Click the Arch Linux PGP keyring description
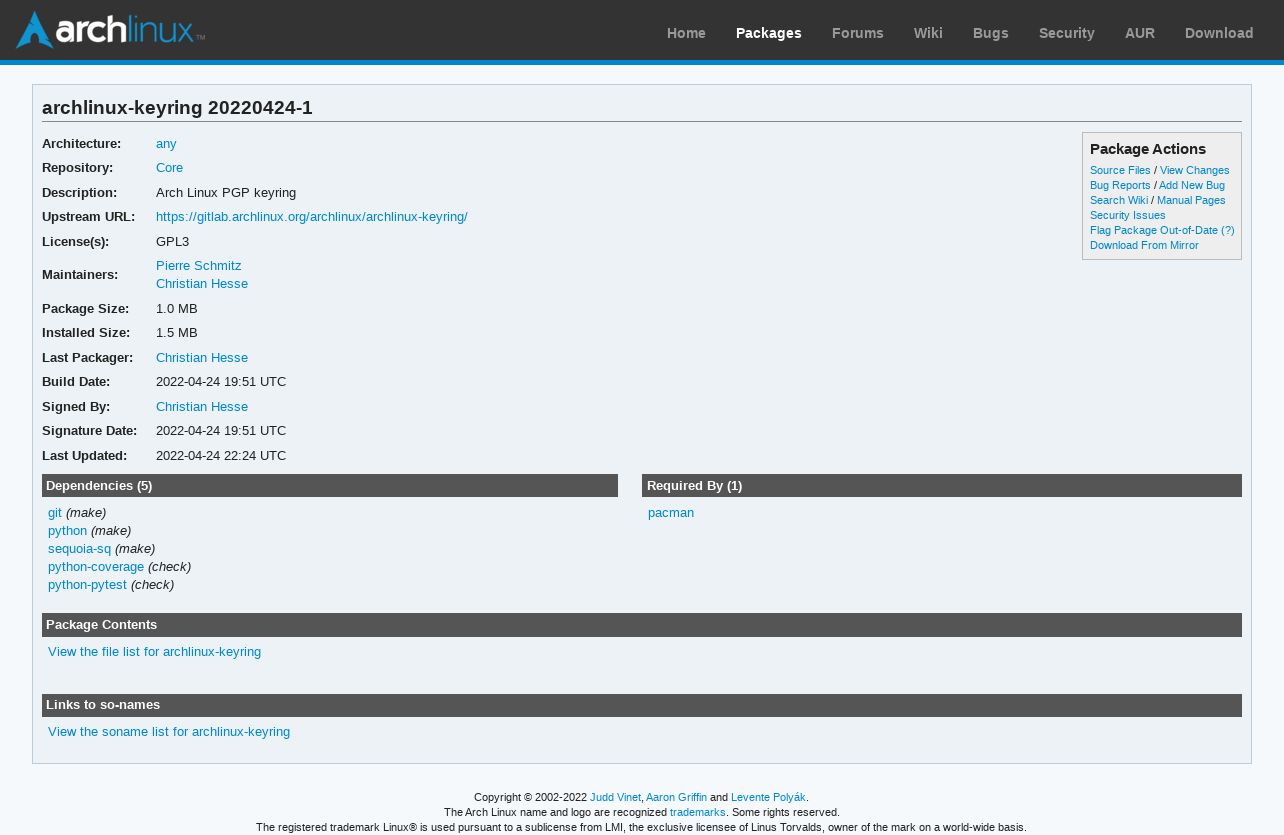Image resolution: width=1284 pixels, height=835 pixels. 226,193
